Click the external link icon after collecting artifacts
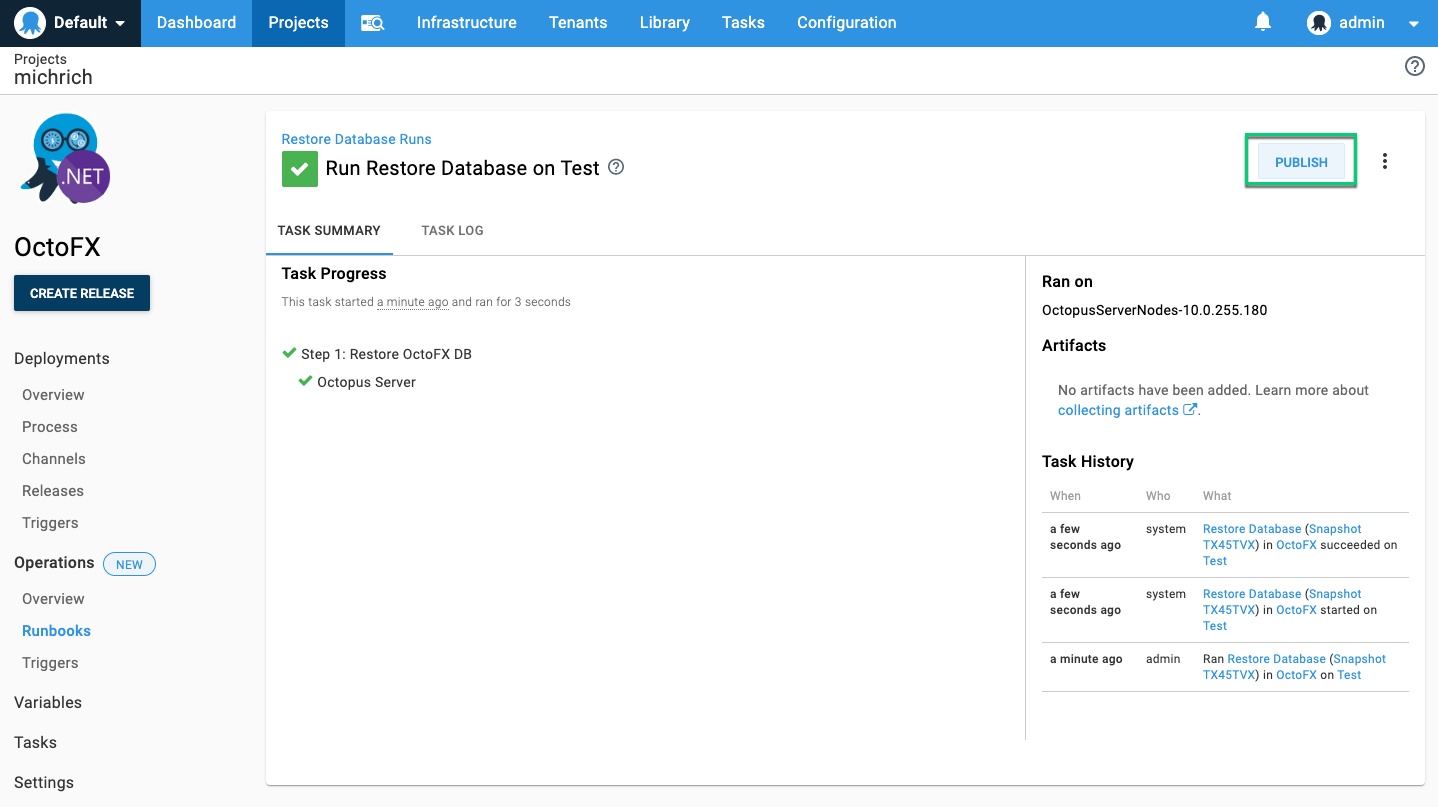The width and height of the screenshot is (1438, 807). click(x=1189, y=408)
